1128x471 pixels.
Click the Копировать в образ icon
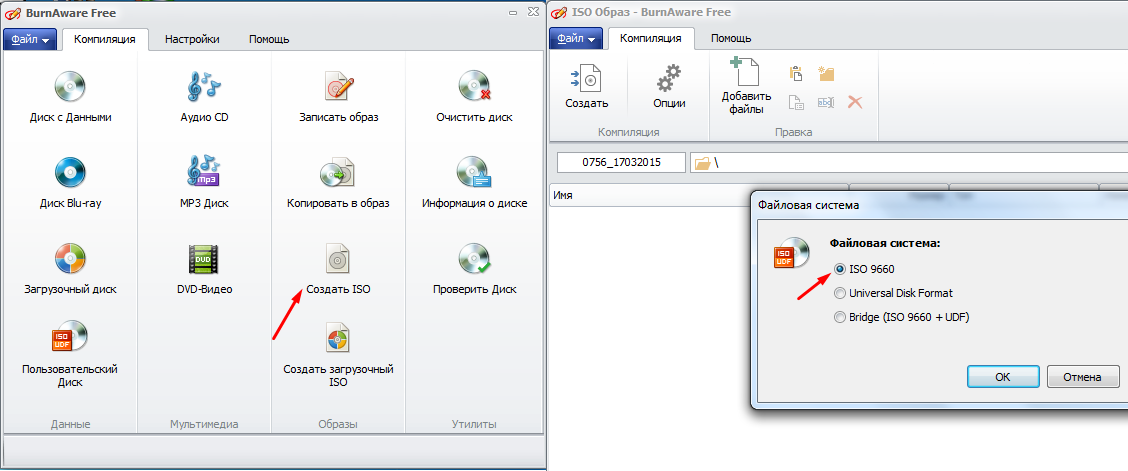click(x=338, y=175)
